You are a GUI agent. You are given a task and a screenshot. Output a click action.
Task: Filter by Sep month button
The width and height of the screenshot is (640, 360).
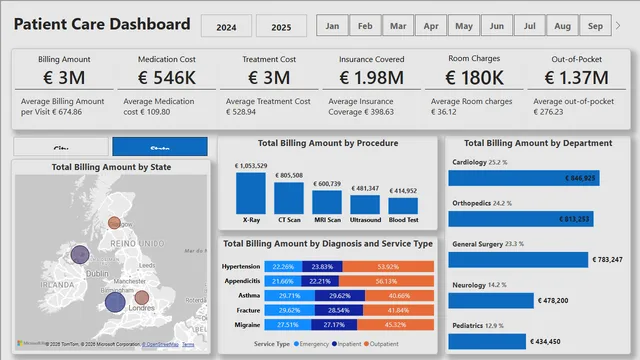tap(596, 26)
